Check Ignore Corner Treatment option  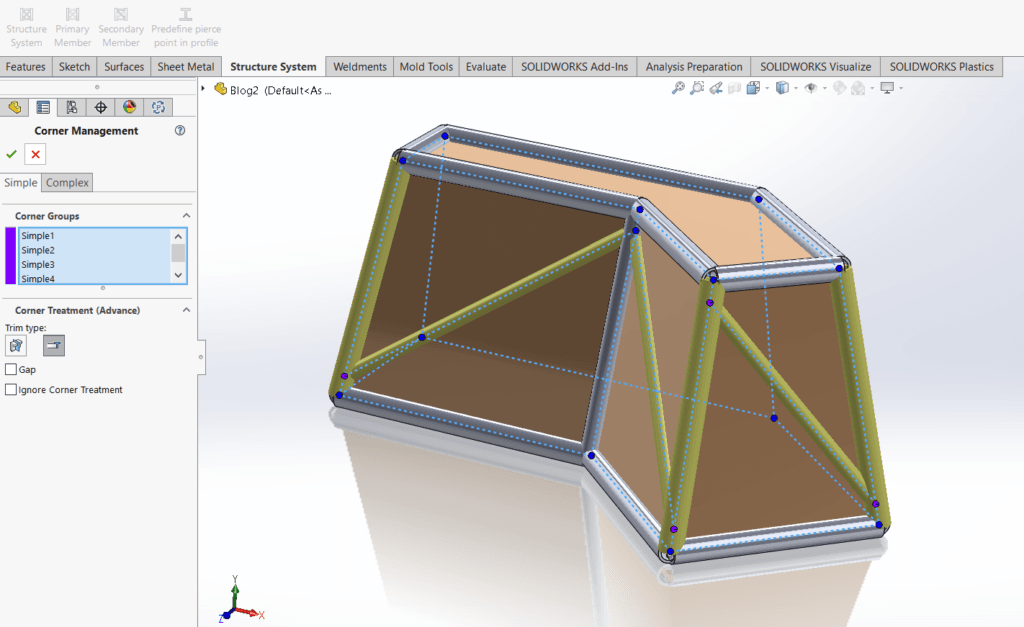pyautogui.click(x=11, y=389)
